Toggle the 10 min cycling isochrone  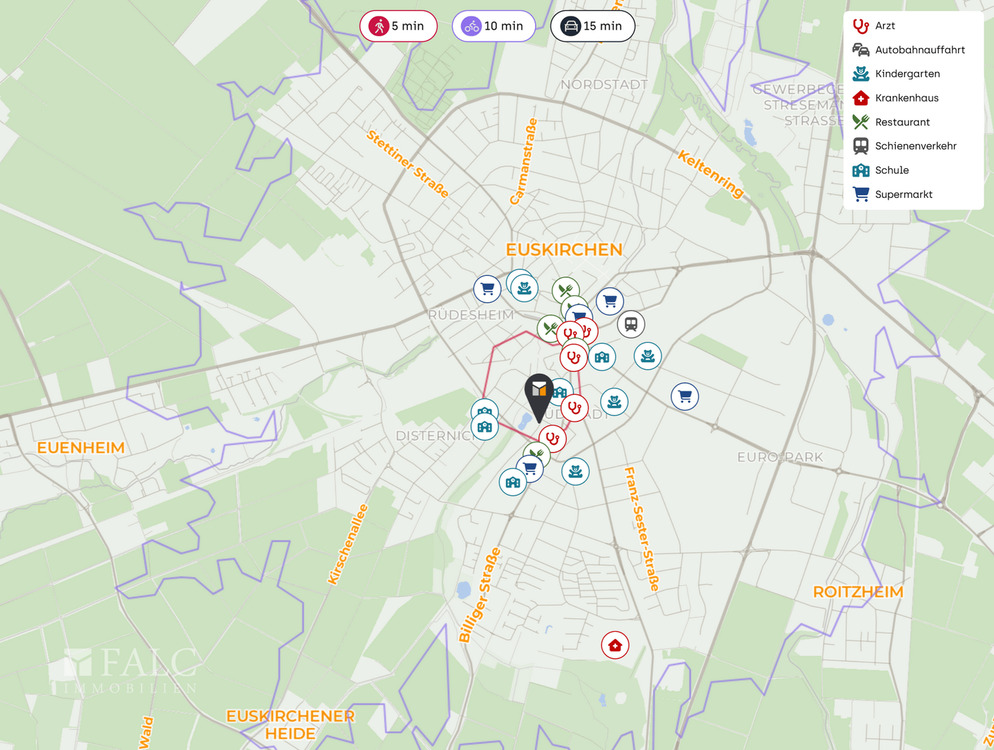(x=493, y=26)
